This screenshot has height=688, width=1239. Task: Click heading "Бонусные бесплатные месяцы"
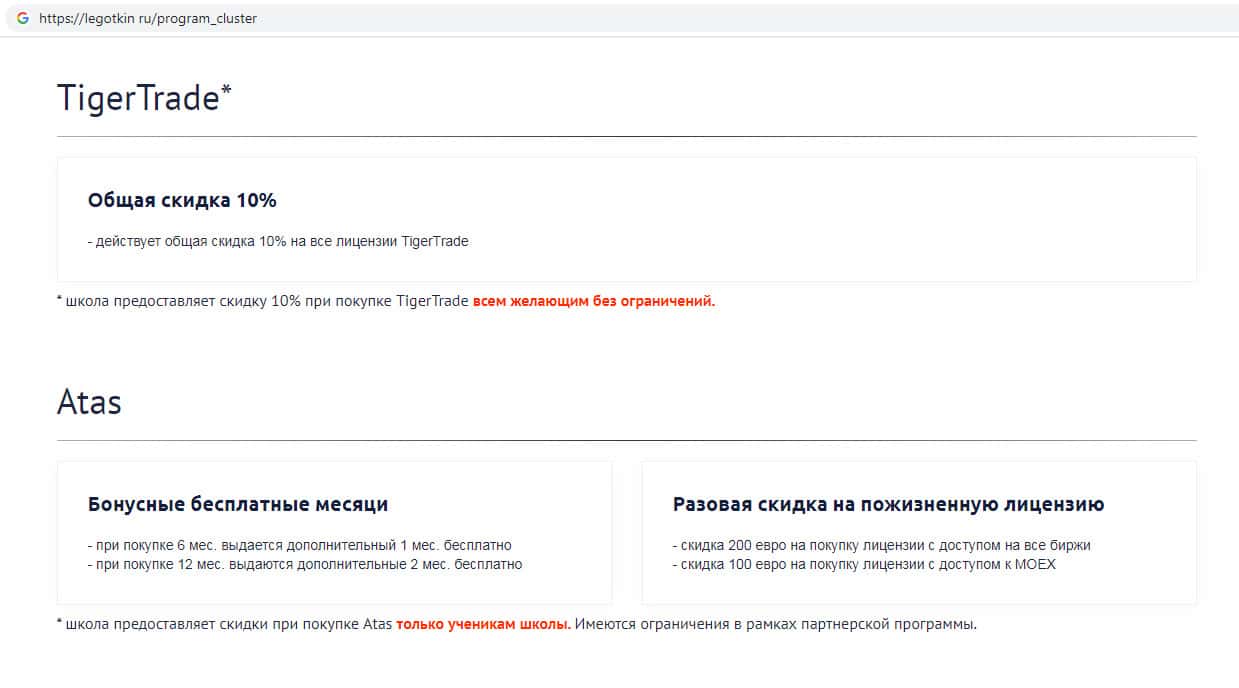coord(238,504)
